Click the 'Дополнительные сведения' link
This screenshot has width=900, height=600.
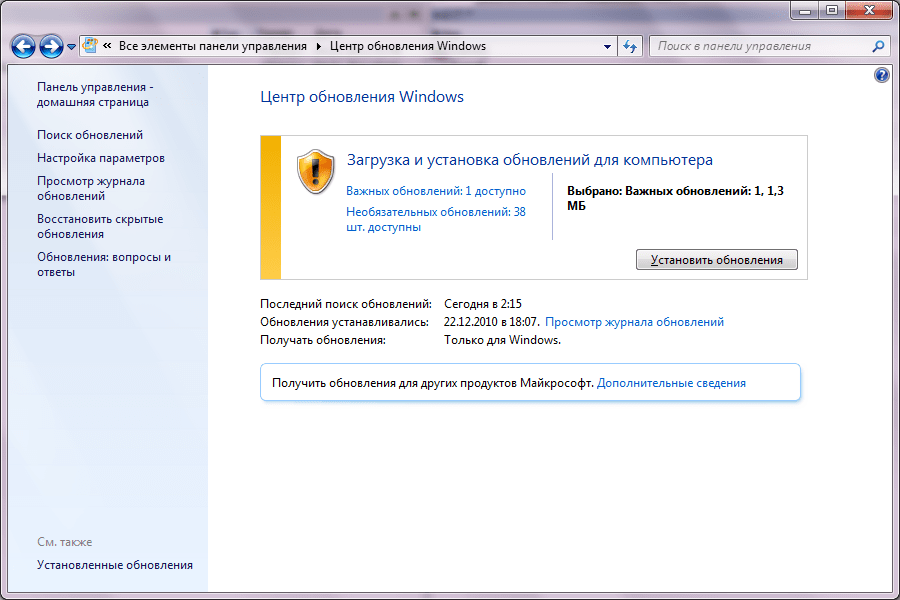coord(671,383)
